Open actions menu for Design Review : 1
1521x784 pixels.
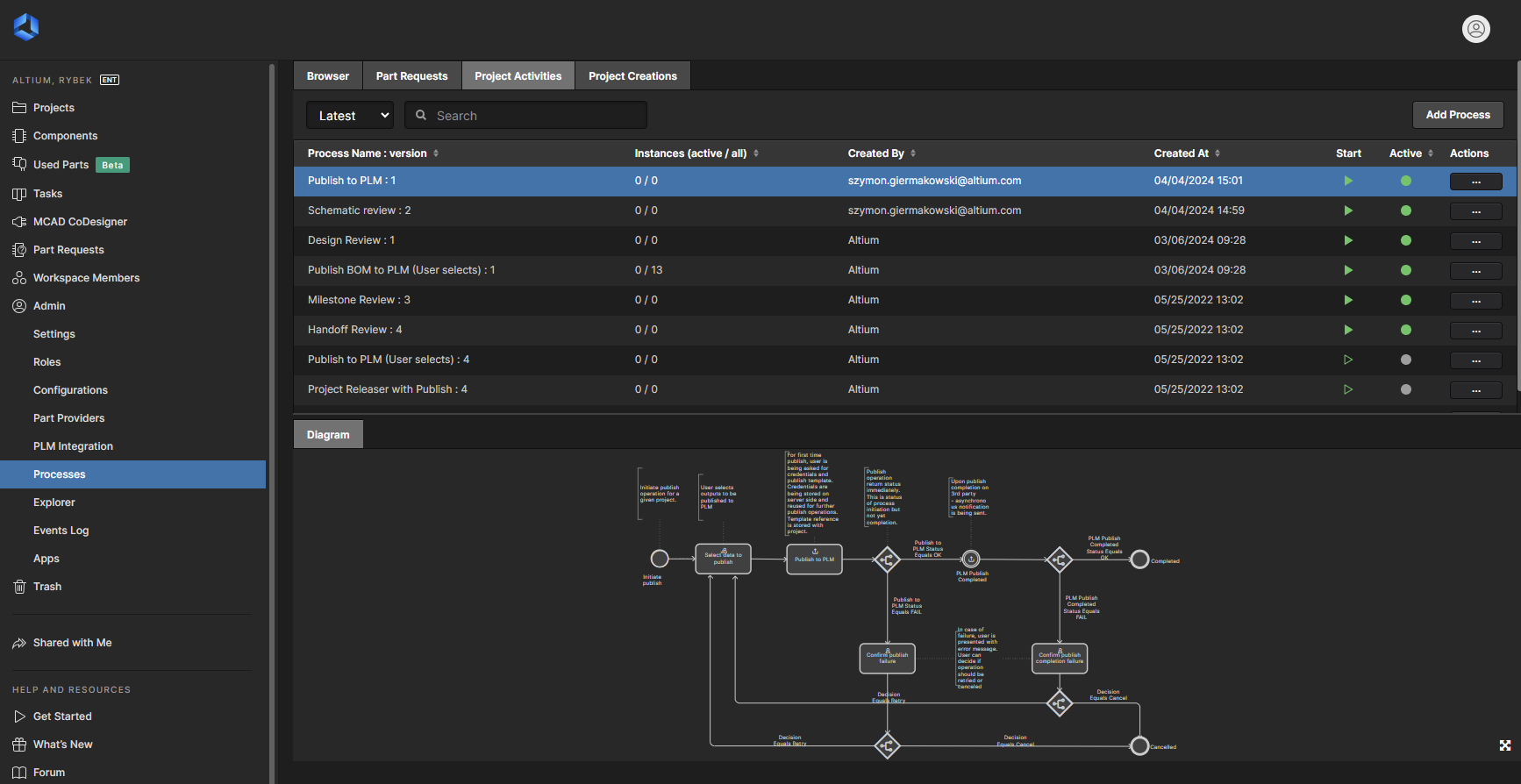(x=1476, y=241)
